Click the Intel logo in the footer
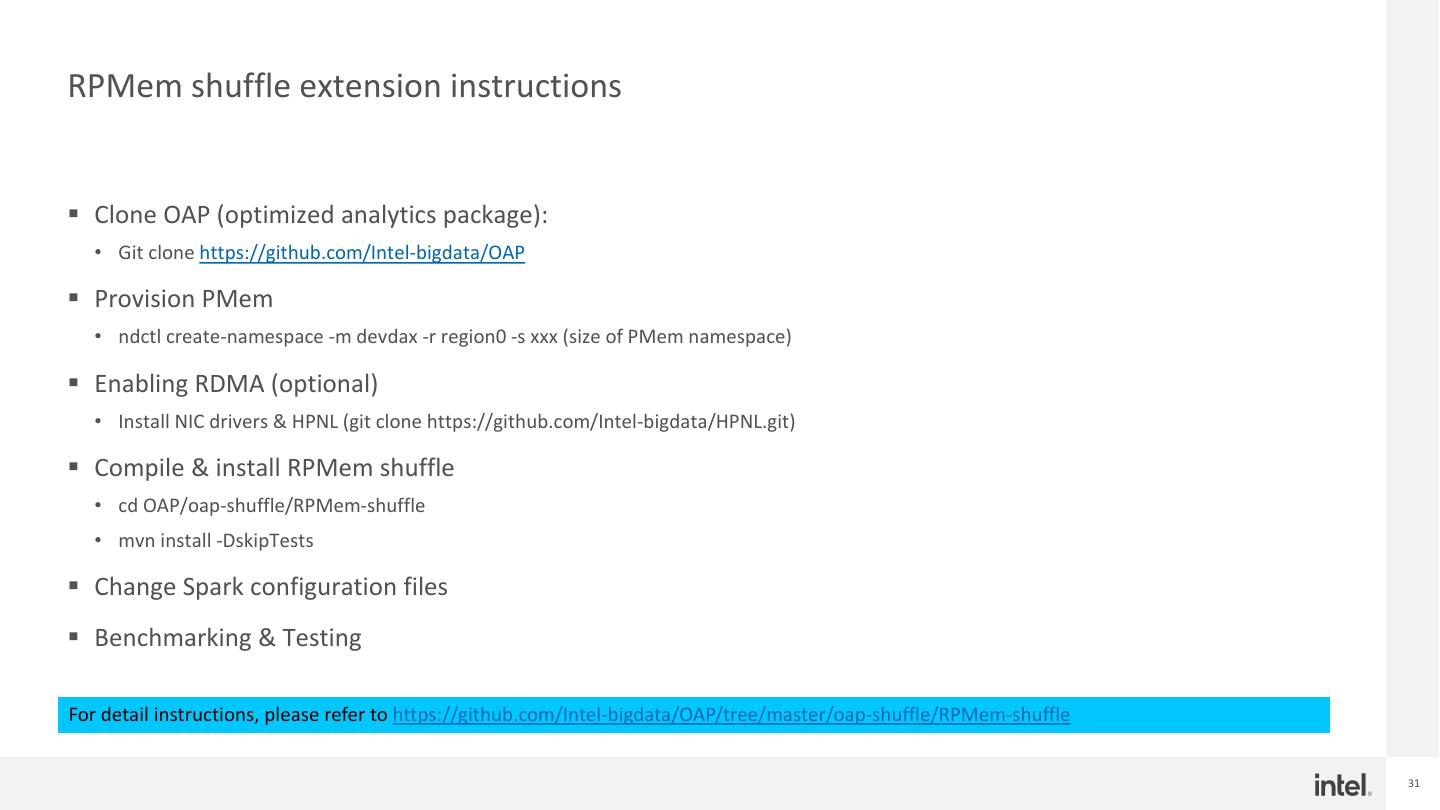The width and height of the screenshot is (1440, 810). click(x=1342, y=785)
